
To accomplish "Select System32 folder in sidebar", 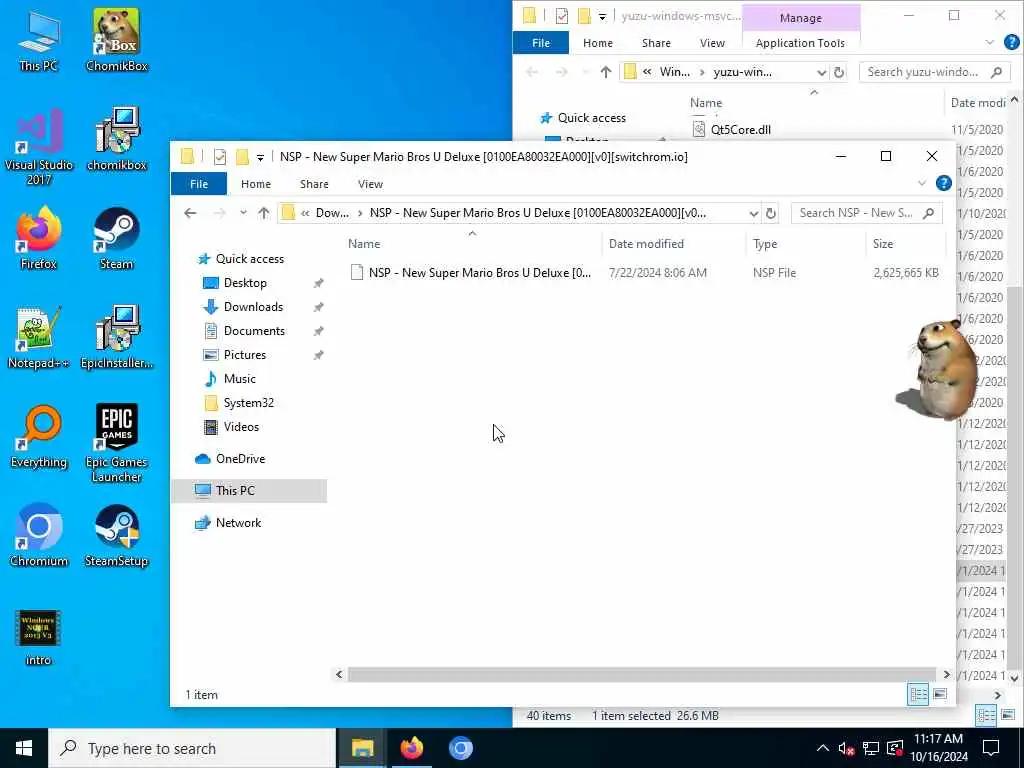I will pyautogui.click(x=248, y=403).
